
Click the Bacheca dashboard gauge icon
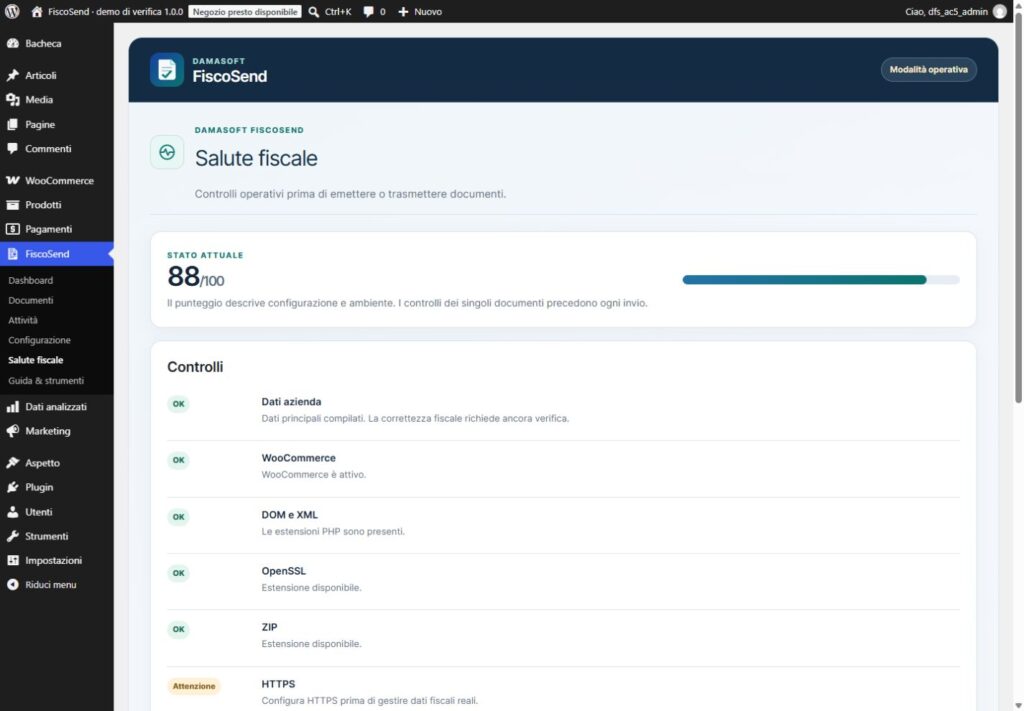click(12, 44)
